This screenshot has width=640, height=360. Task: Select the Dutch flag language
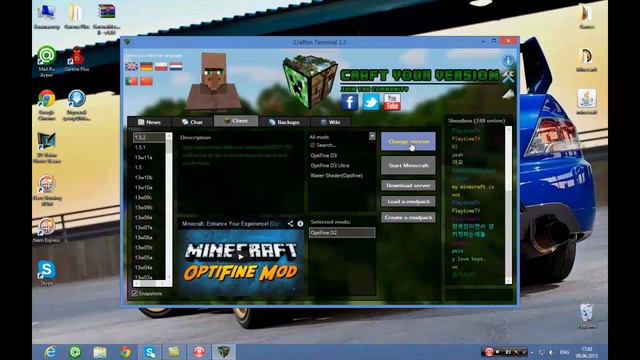(x=176, y=67)
